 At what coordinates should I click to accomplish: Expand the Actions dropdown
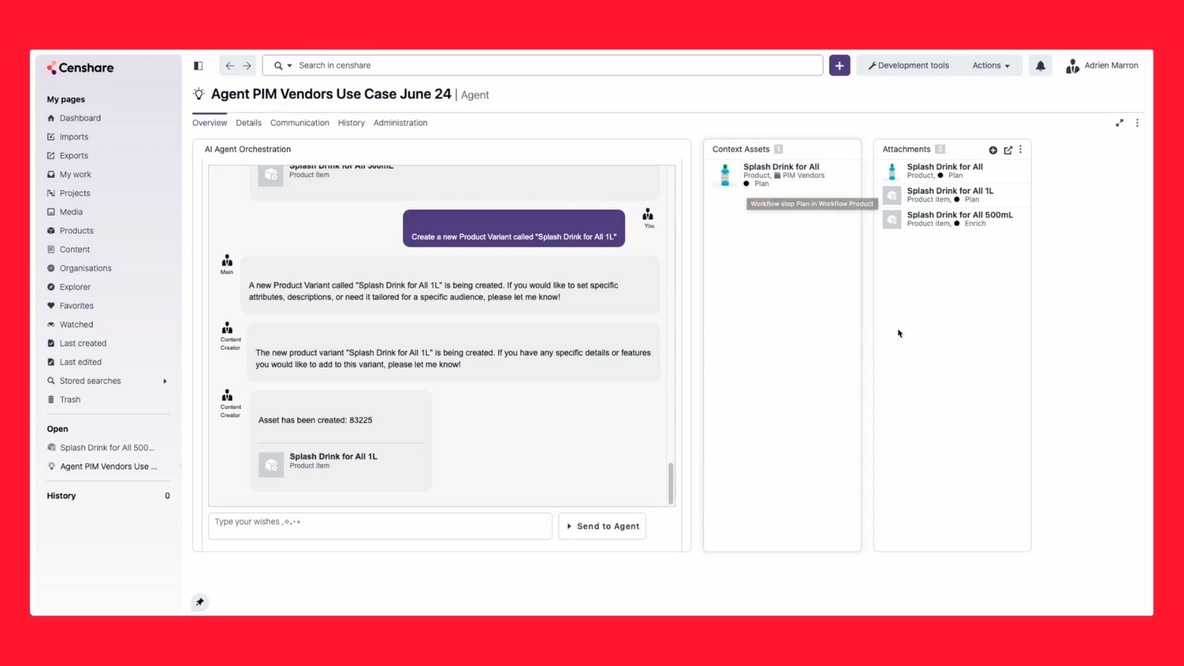990,66
